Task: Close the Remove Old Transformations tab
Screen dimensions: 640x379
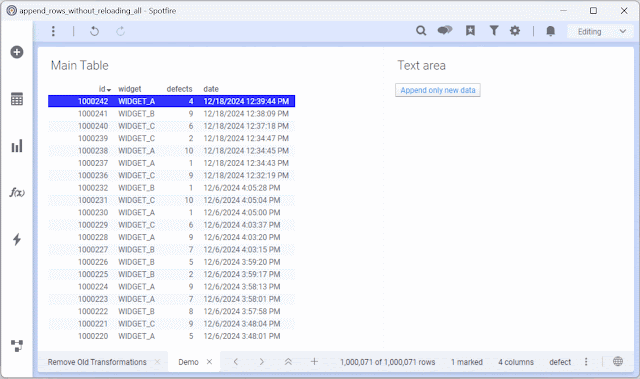Action: (158, 362)
